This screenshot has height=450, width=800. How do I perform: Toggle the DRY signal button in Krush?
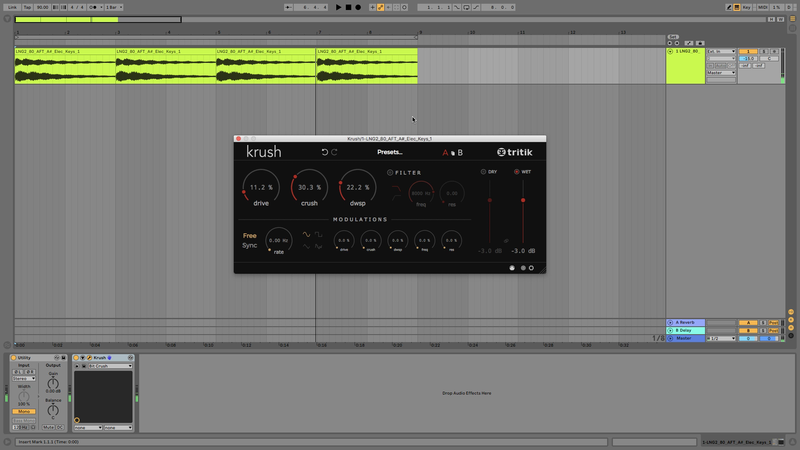(484, 172)
